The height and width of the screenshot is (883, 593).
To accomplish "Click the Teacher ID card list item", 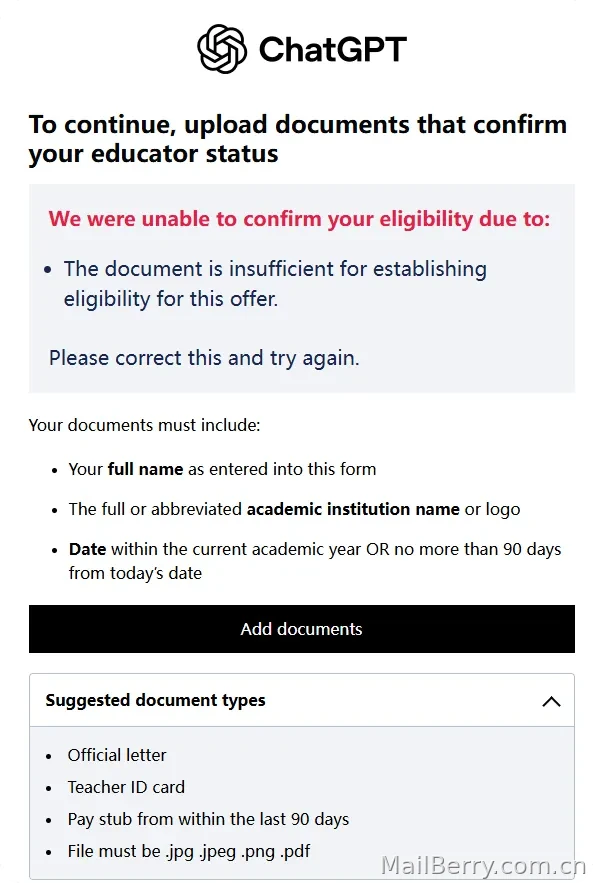I will coord(126,787).
